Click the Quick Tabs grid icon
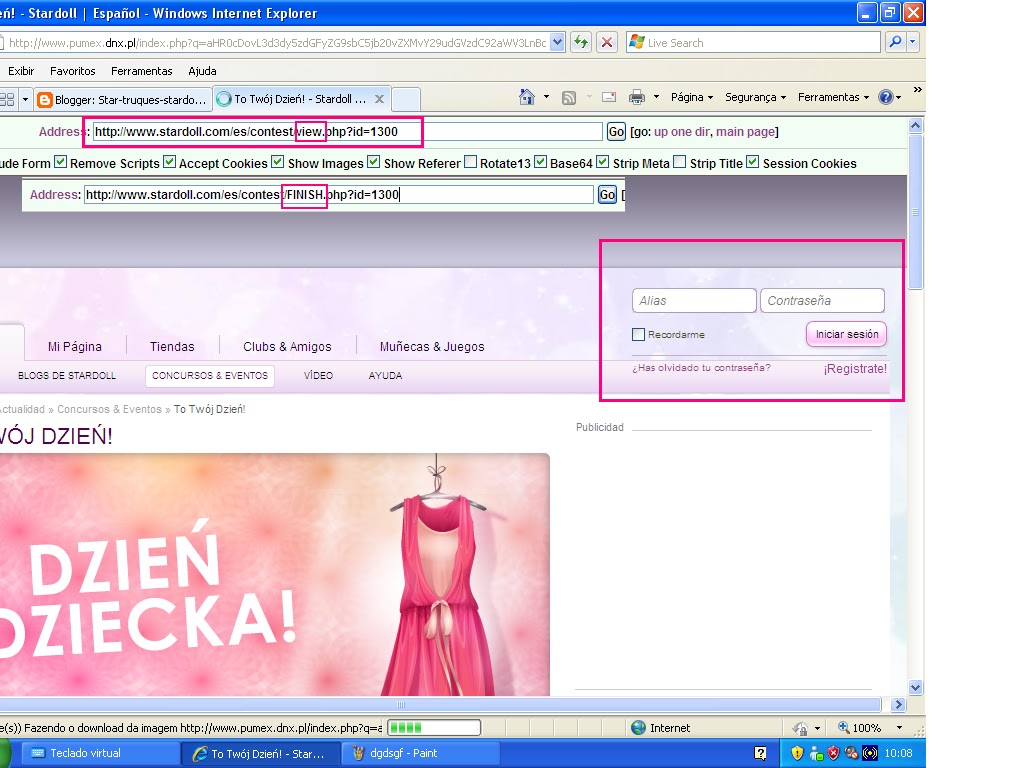Image resolution: width=1024 pixels, height=768 pixels. click(x=7, y=99)
